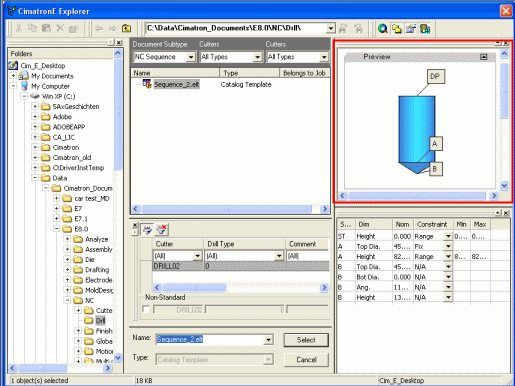
Task: Click the Delete X toolbar icon
Action: (x=60, y=28)
